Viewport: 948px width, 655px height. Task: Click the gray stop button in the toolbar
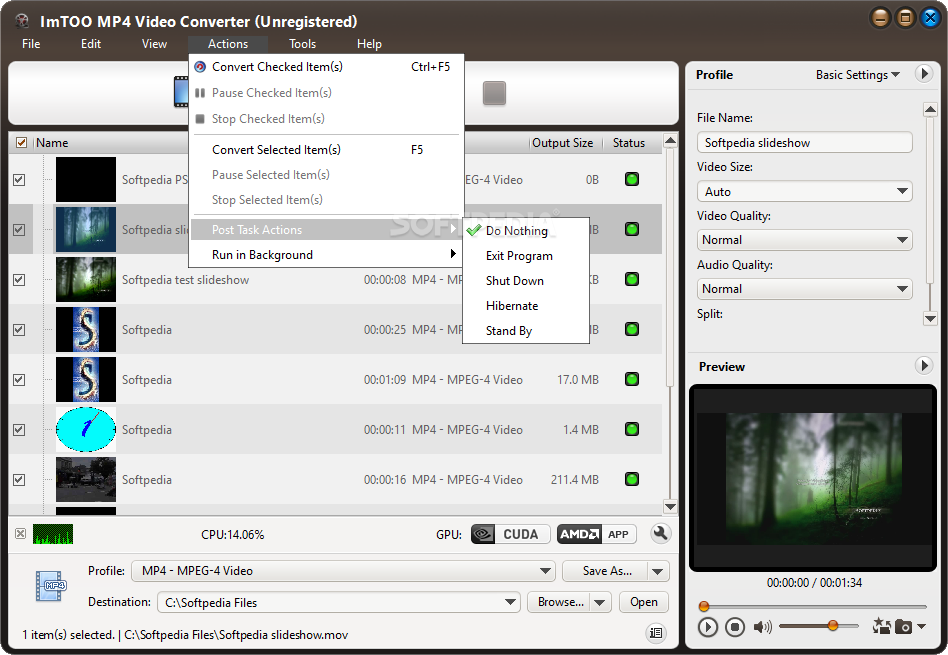pyautogui.click(x=494, y=93)
